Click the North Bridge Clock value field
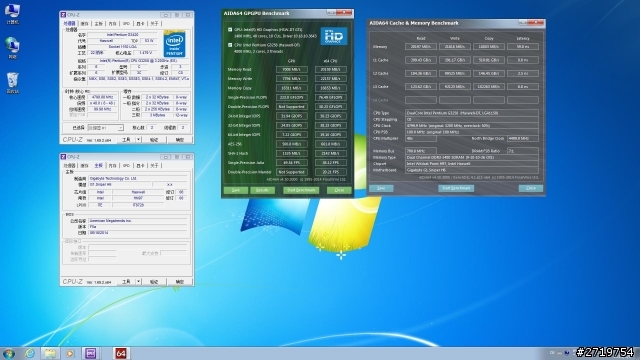The height and width of the screenshot is (360, 640). click(523, 138)
